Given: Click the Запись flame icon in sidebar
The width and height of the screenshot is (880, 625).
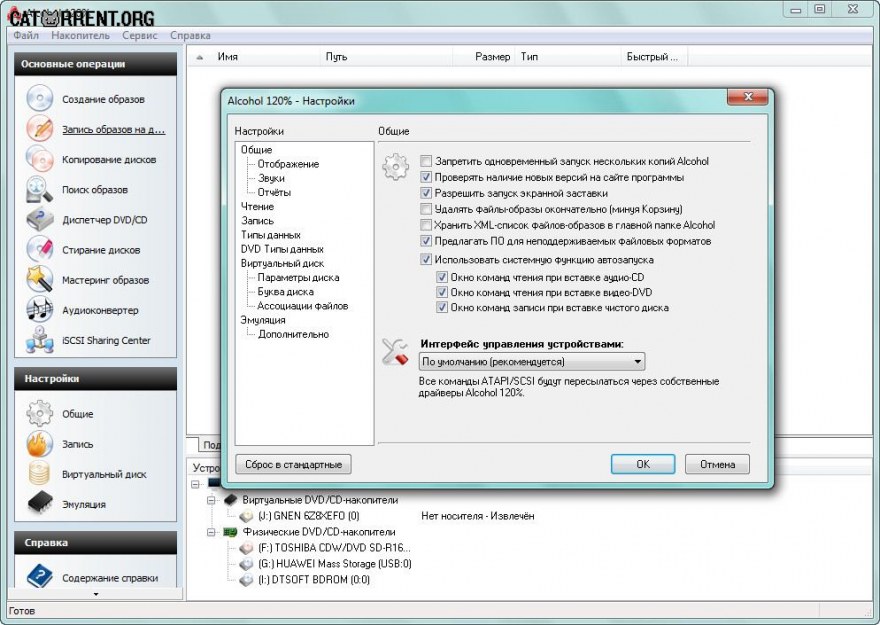Looking at the screenshot, I should pyautogui.click(x=39, y=444).
